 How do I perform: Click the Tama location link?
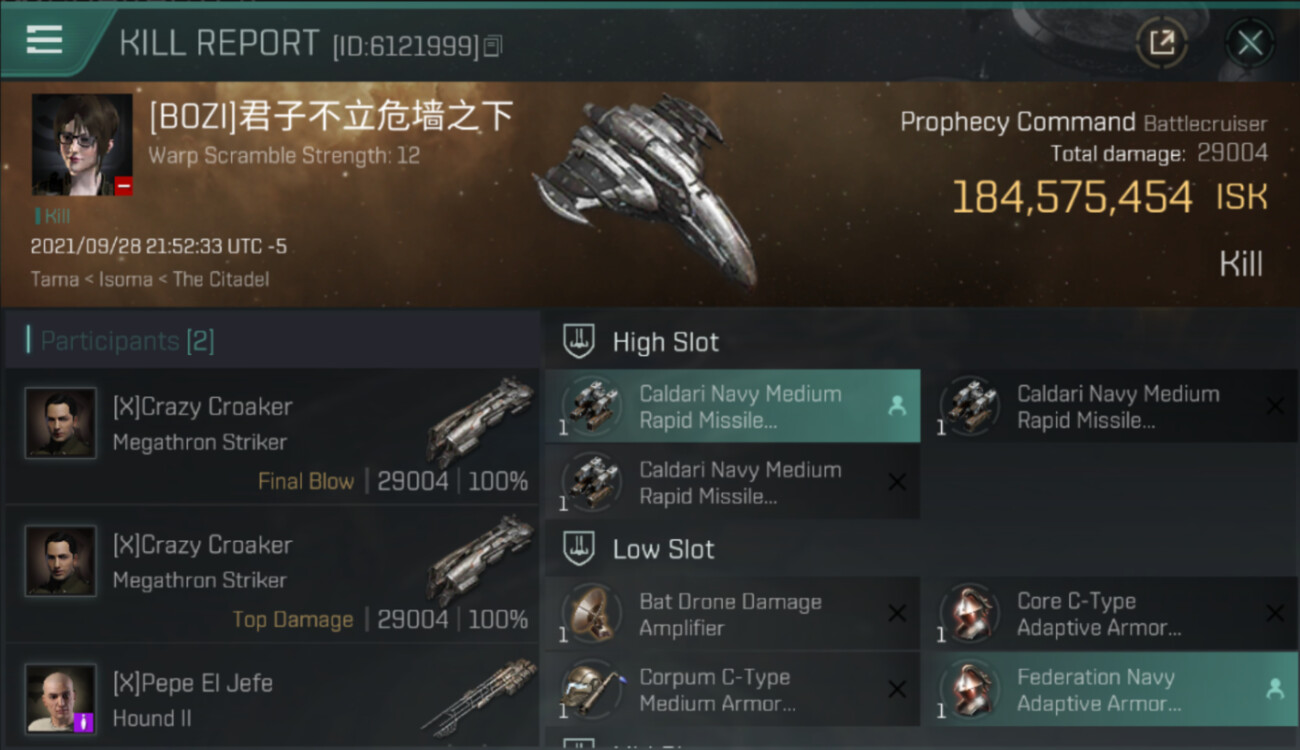[55, 279]
